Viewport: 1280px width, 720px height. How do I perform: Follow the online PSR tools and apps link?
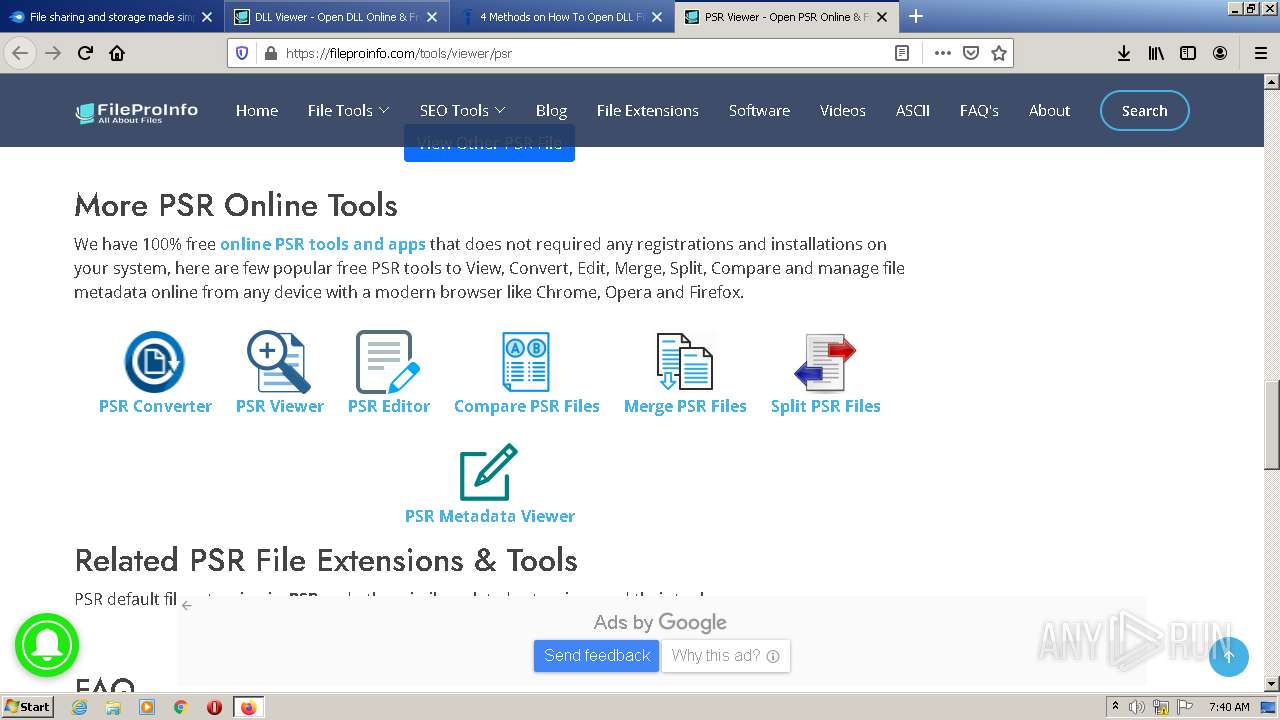(323, 244)
